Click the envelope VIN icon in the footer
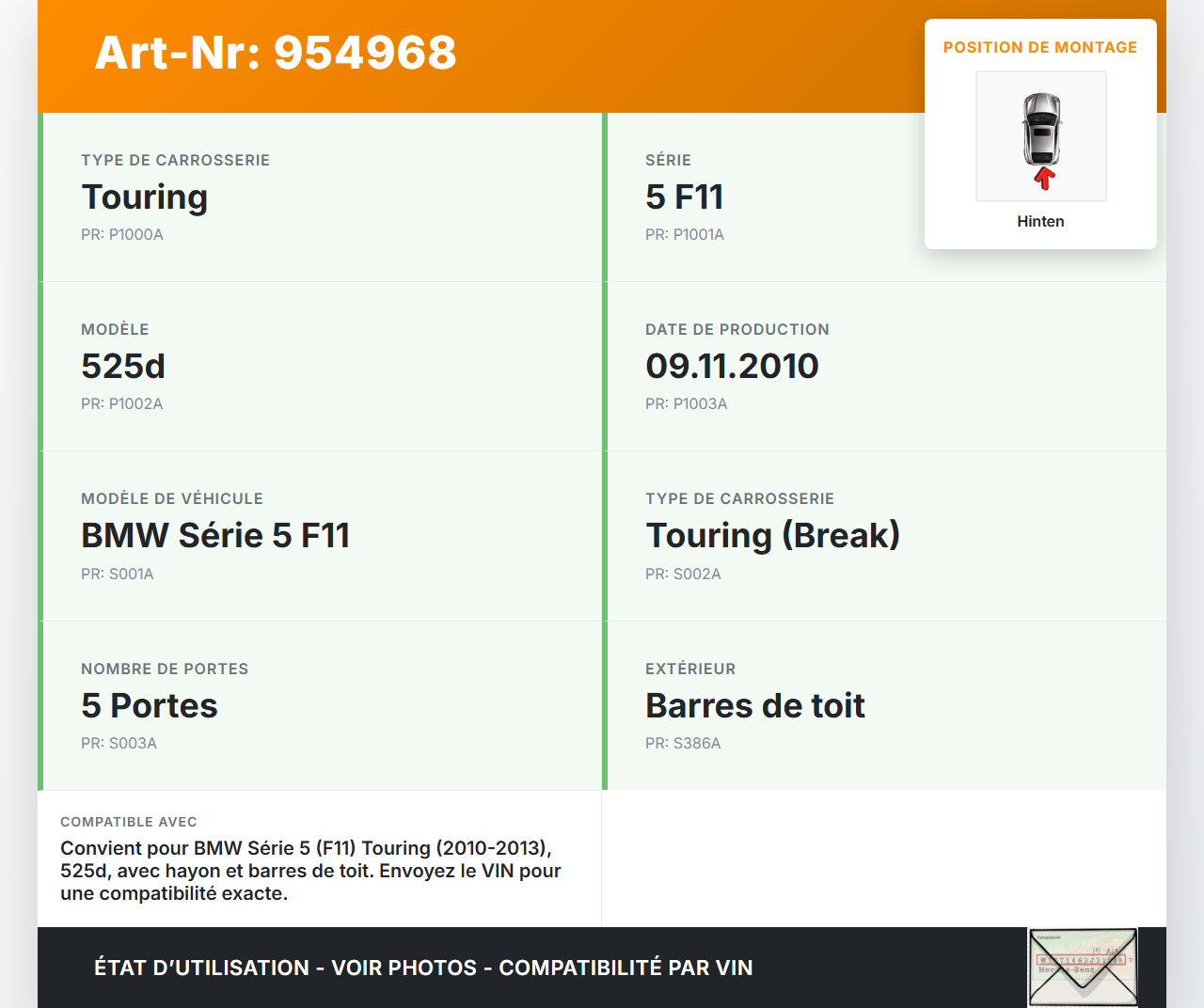The image size is (1204, 1008). tap(1083, 967)
